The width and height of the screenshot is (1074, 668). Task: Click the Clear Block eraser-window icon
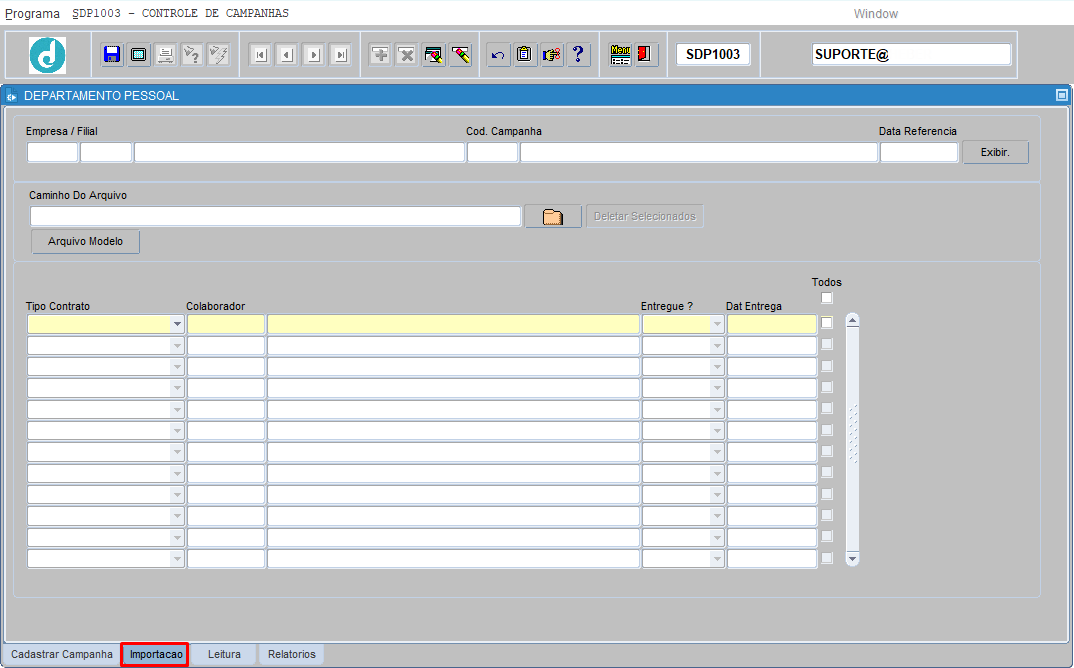(x=434, y=54)
